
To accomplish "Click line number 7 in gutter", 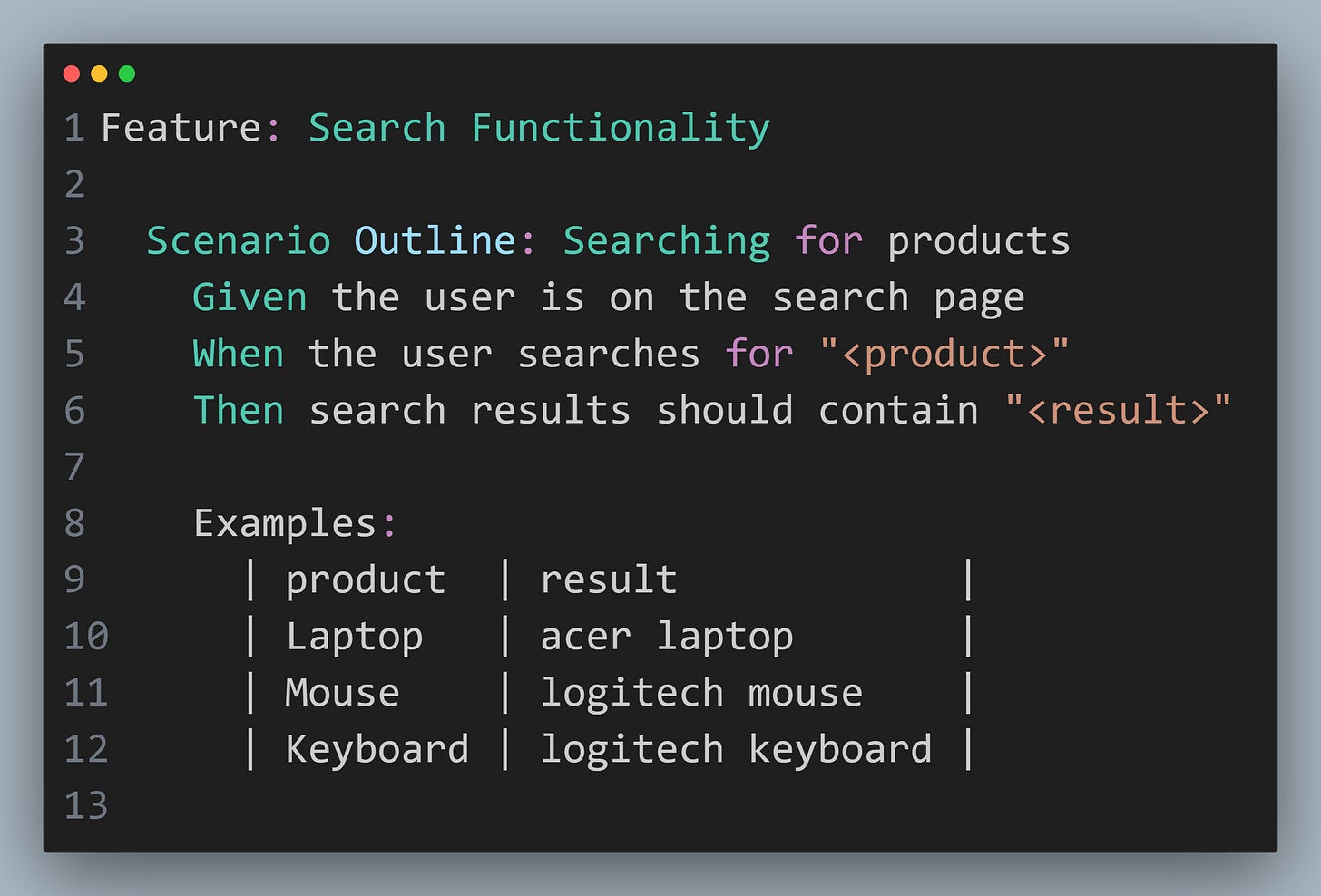I will [x=74, y=467].
